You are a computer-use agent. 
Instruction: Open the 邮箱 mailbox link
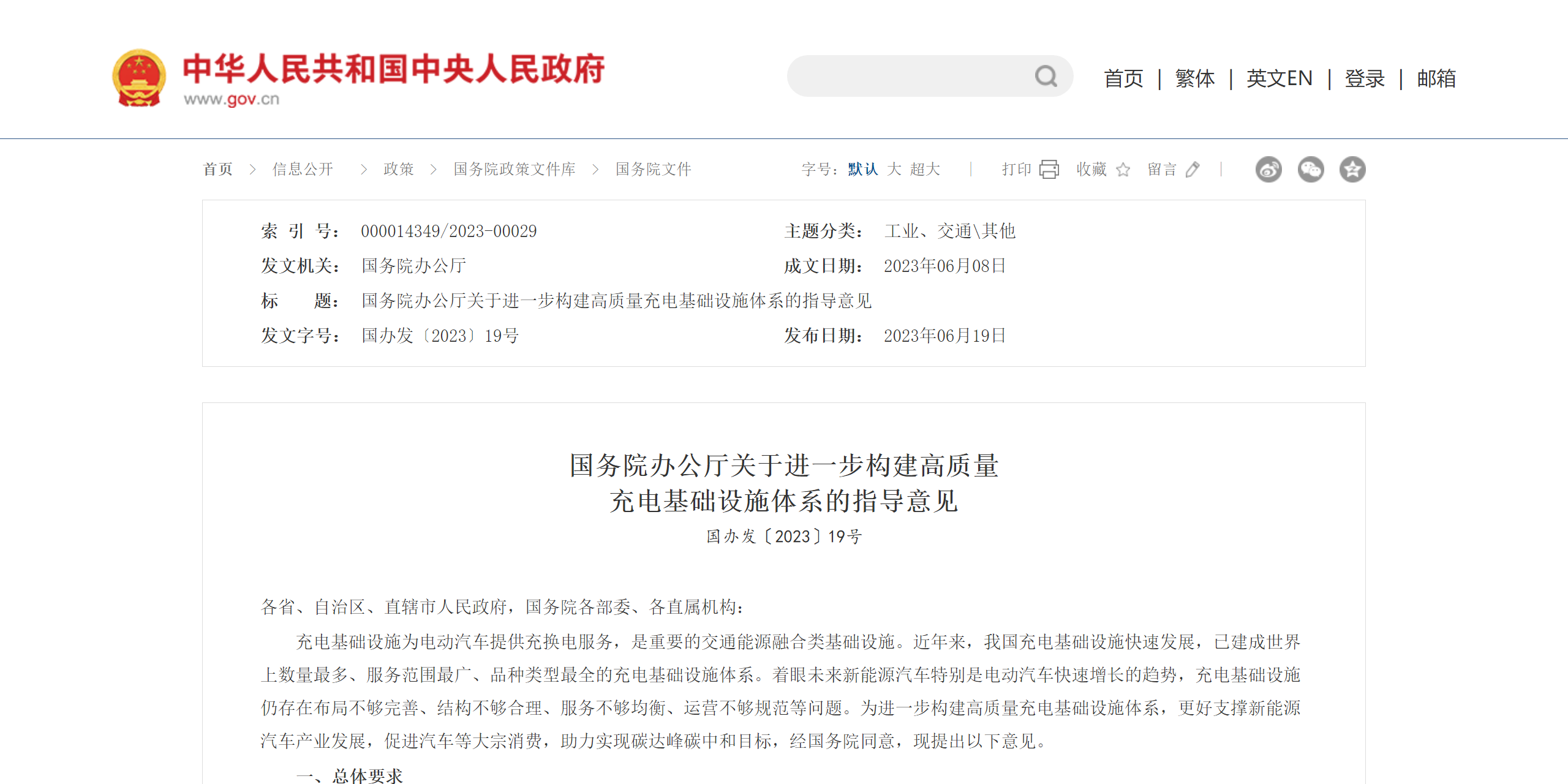(1435, 78)
